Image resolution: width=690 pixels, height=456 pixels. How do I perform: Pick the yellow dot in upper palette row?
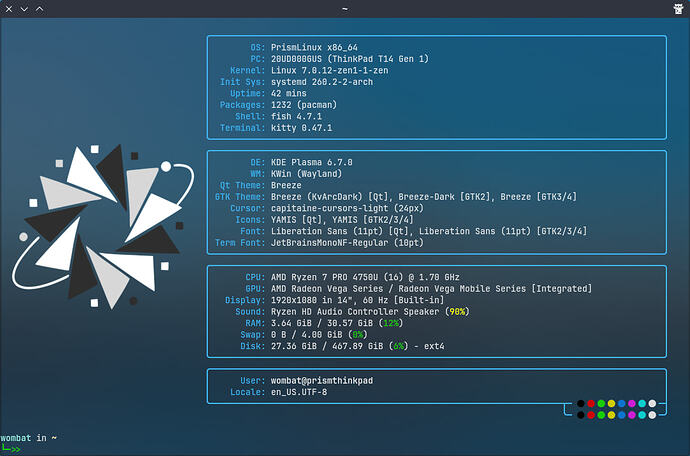[x=611, y=404]
